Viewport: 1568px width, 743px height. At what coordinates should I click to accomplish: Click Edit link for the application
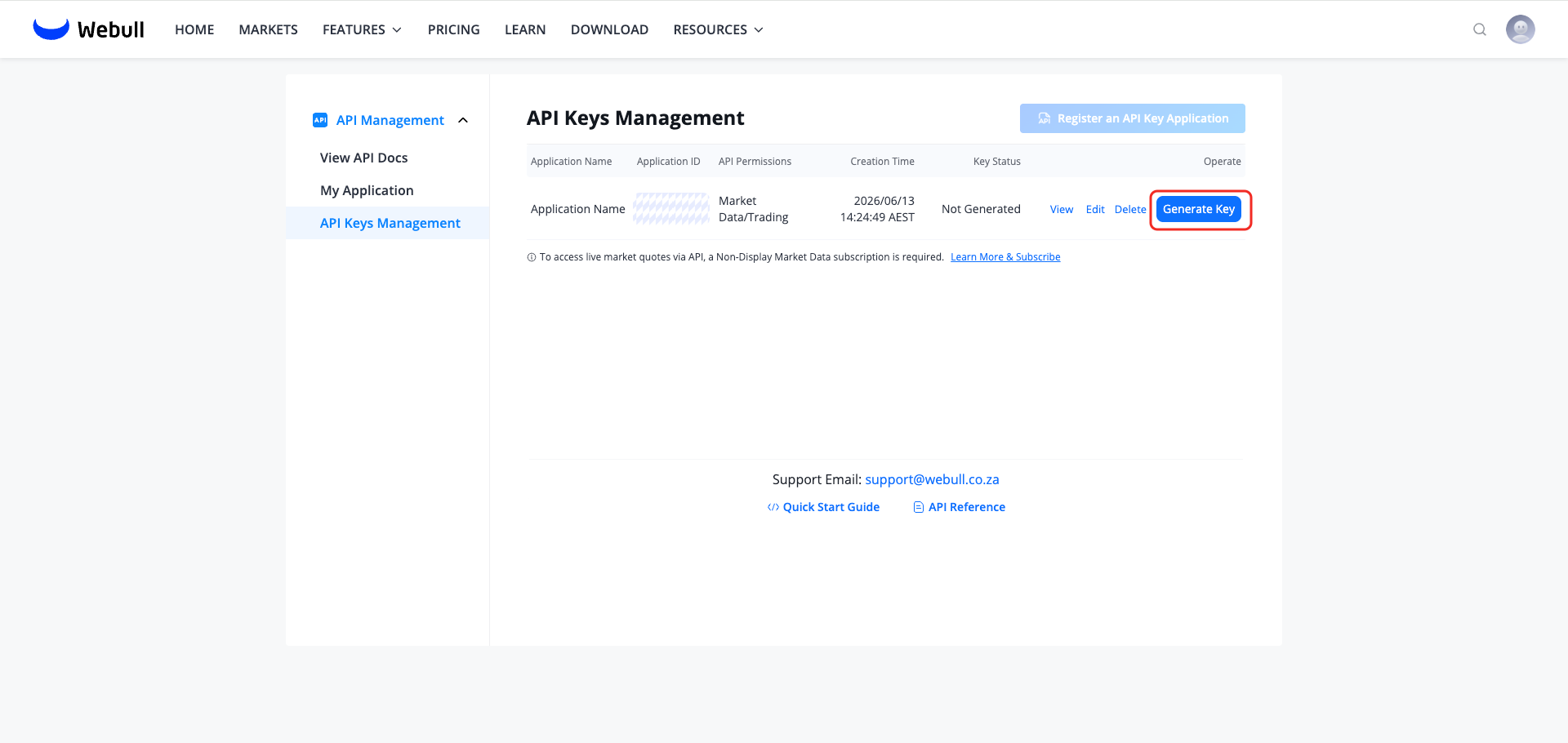click(1095, 210)
